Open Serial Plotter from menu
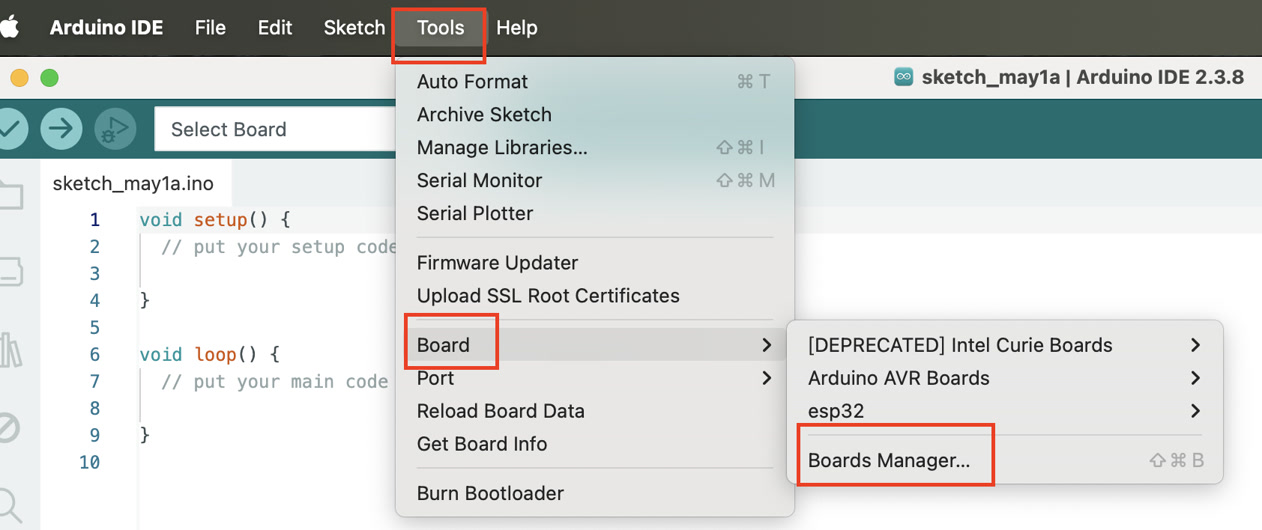 click(595, 214)
